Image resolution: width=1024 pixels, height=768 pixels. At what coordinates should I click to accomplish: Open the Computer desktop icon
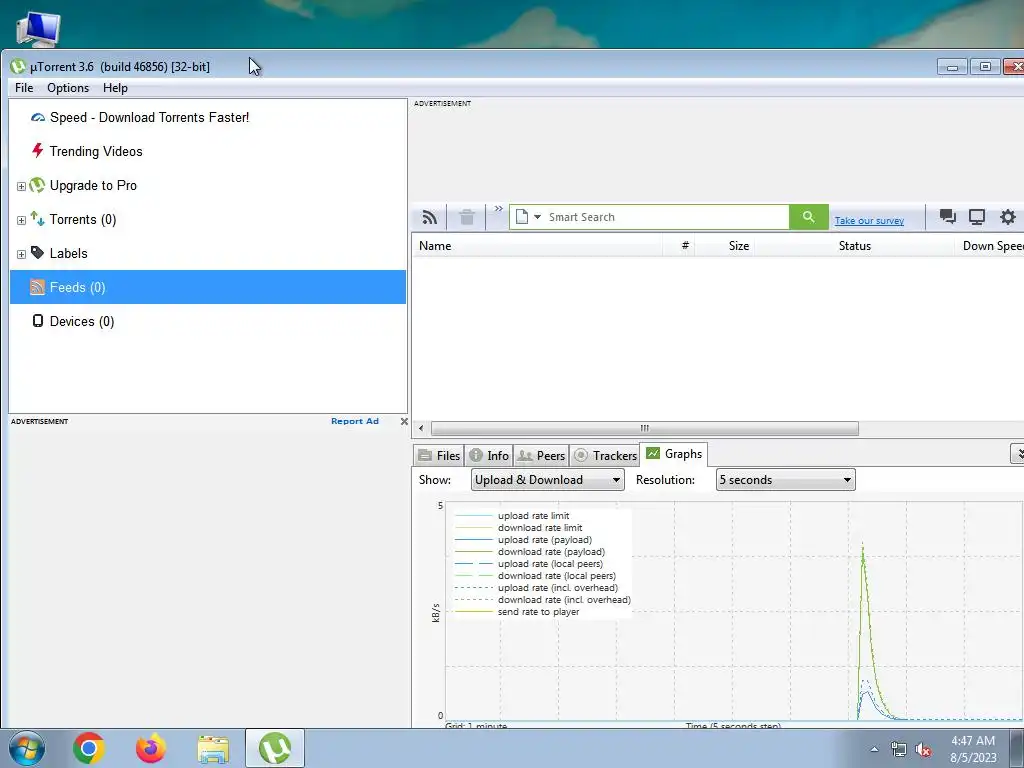coord(38,29)
